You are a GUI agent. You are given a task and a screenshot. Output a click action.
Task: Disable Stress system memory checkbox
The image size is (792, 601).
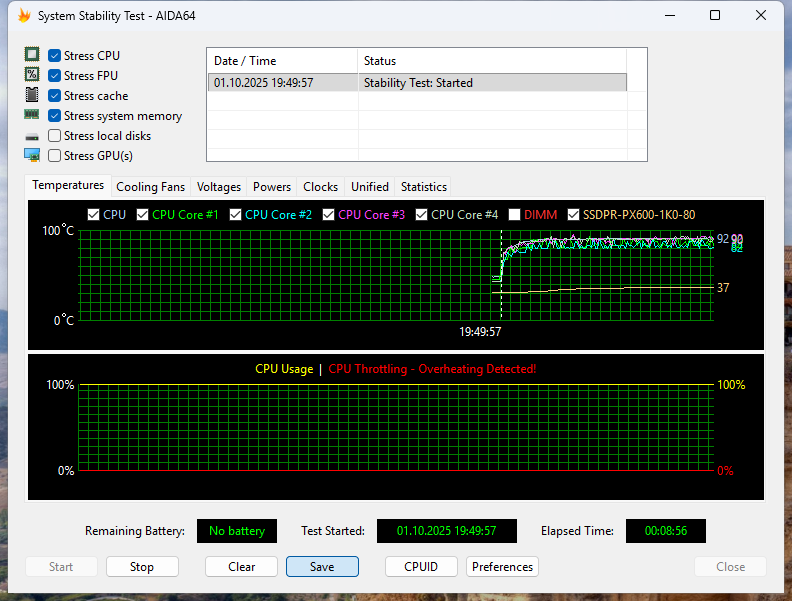55,116
